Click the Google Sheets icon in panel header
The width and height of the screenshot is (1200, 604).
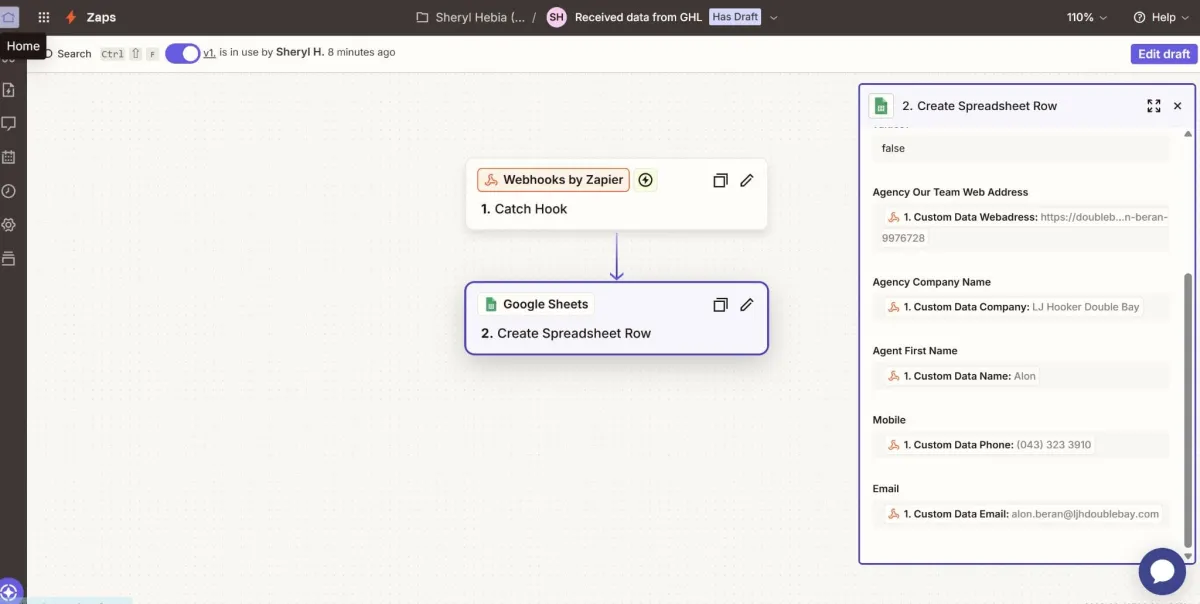click(881, 106)
